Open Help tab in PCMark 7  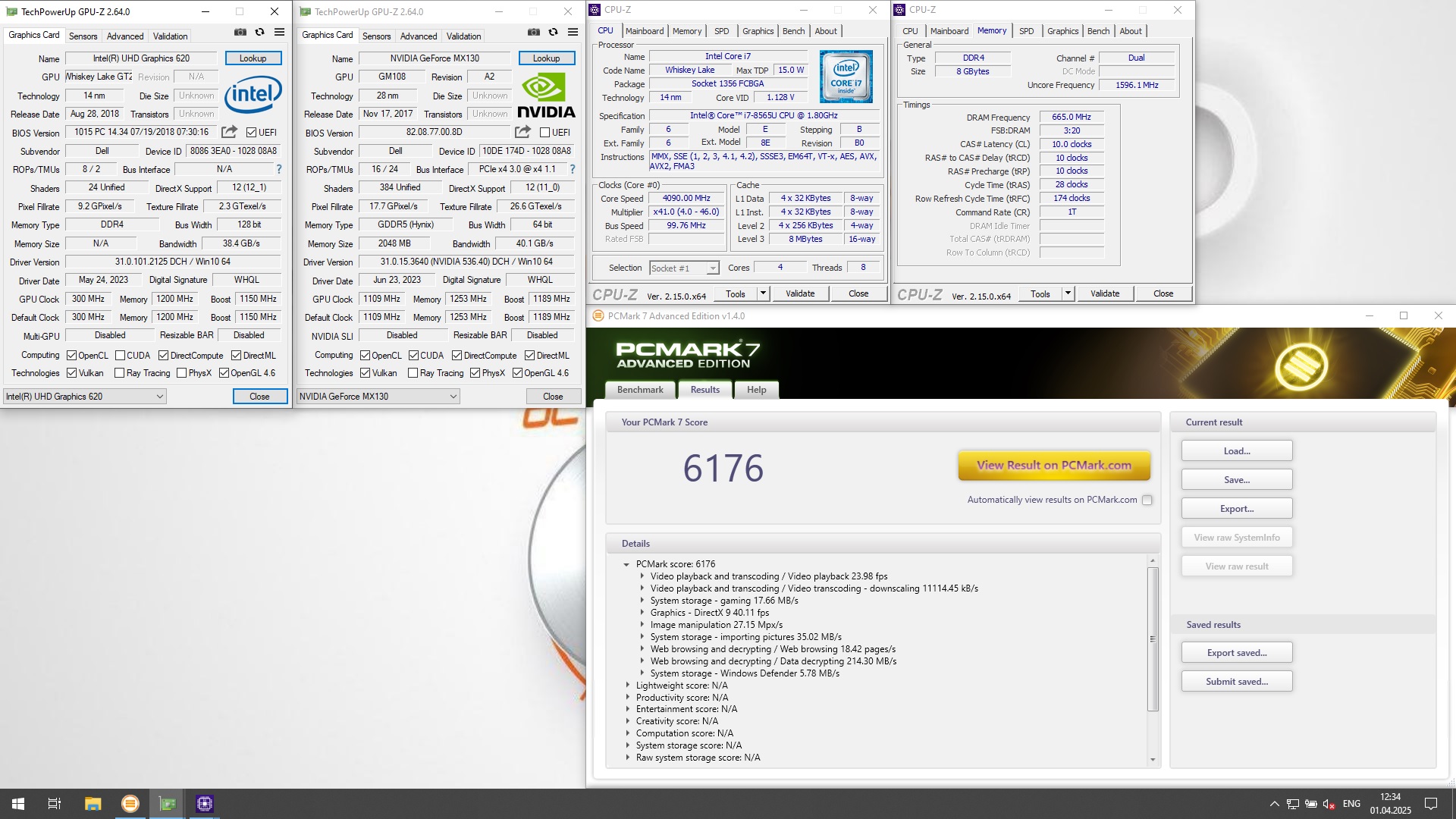click(x=757, y=390)
